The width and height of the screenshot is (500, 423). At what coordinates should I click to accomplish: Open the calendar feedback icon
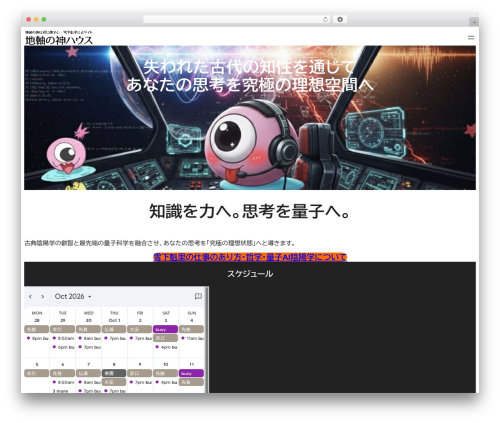coord(198,296)
